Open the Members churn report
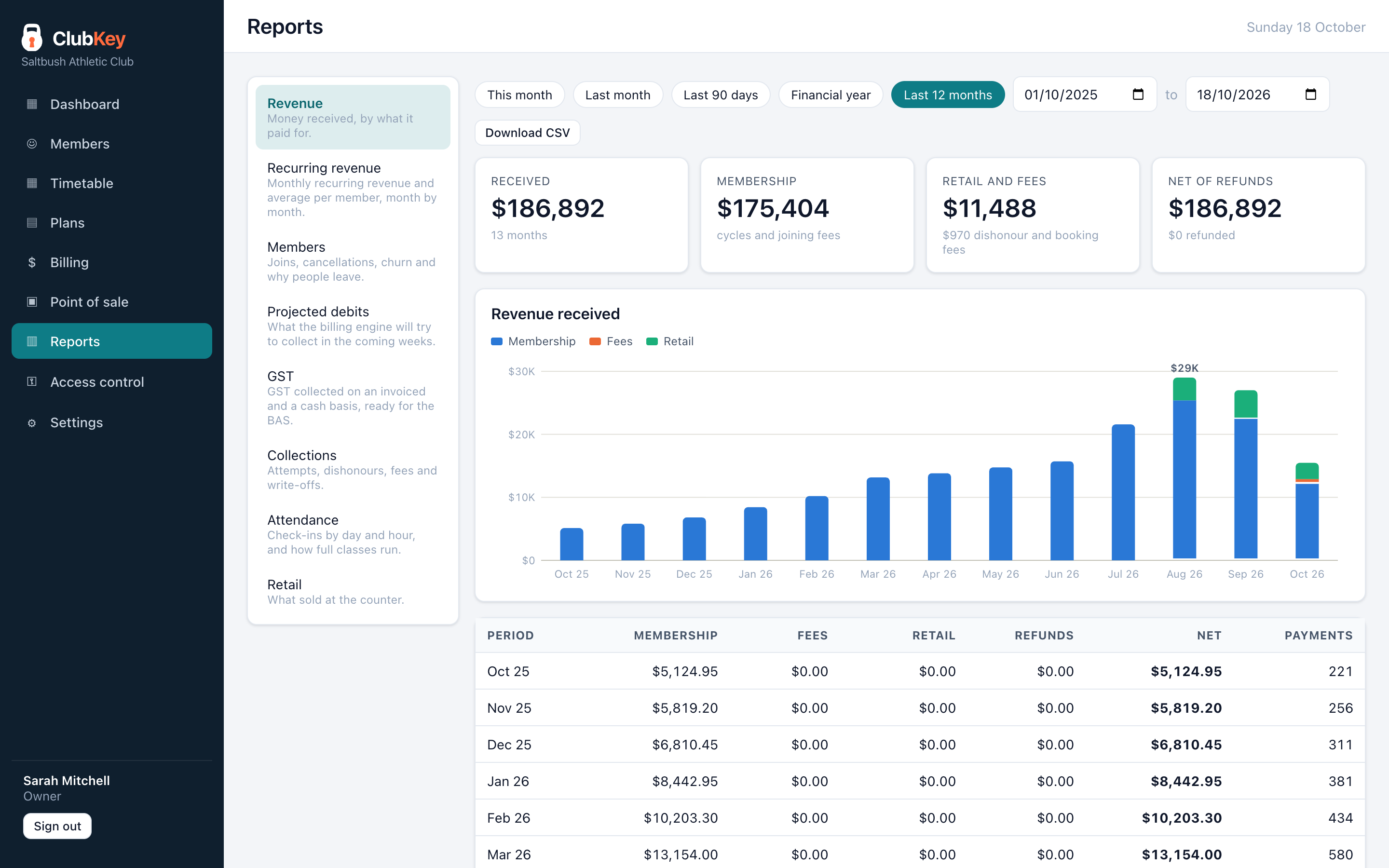The image size is (1389, 868). click(x=353, y=261)
